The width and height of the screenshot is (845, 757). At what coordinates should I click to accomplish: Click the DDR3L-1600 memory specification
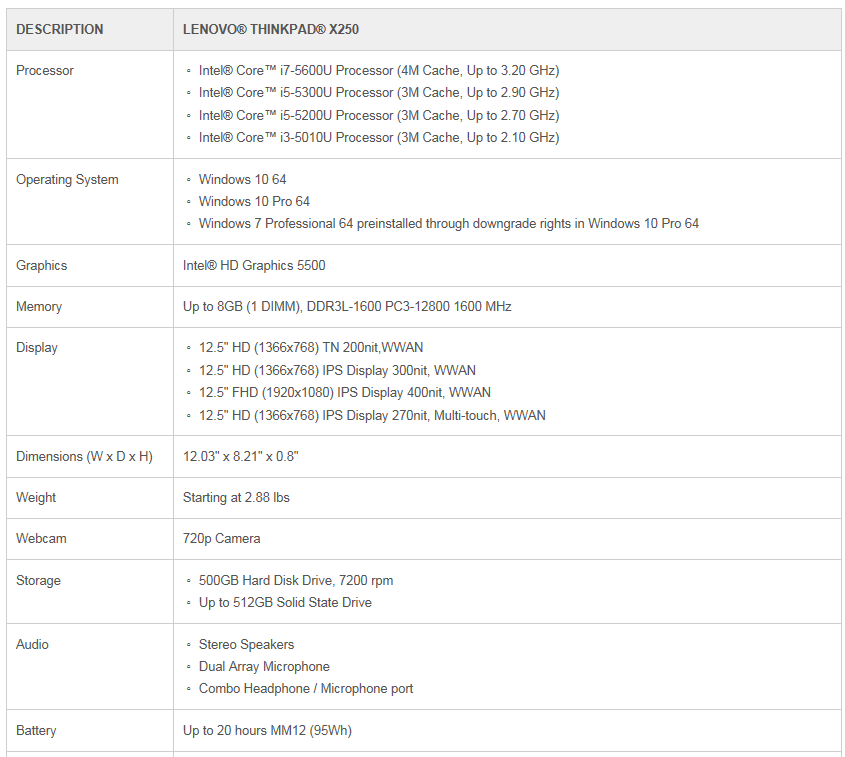[x=347, y=307]
